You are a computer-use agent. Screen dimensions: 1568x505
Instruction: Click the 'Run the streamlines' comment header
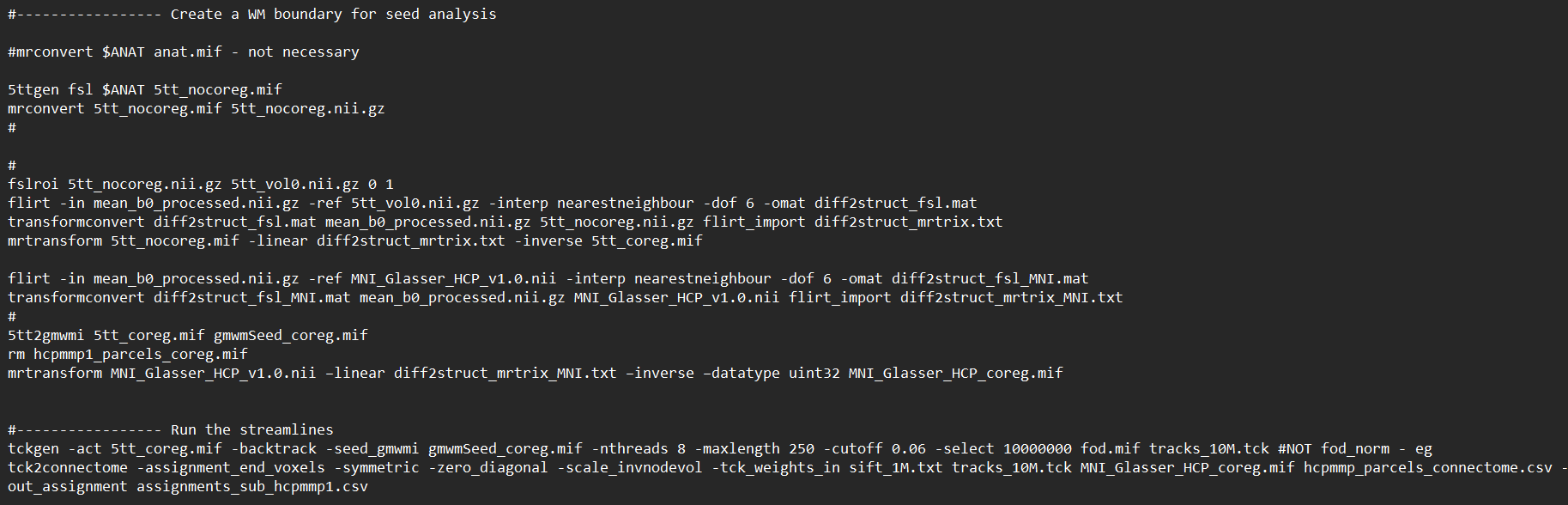252,429
